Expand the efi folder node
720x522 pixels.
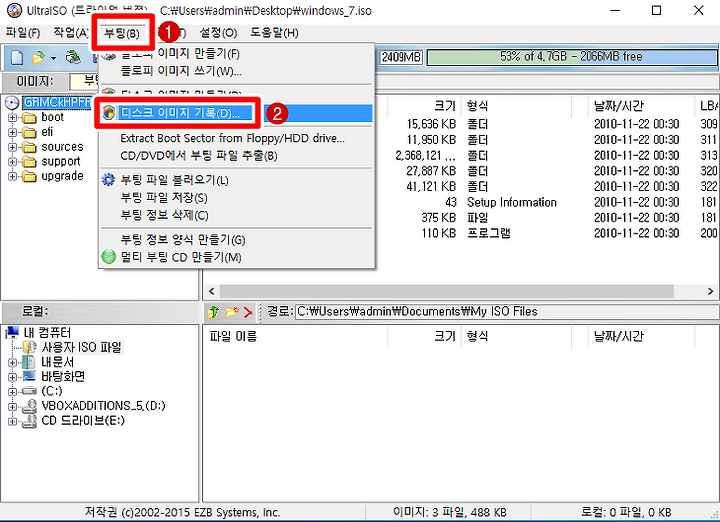[12, 133]
